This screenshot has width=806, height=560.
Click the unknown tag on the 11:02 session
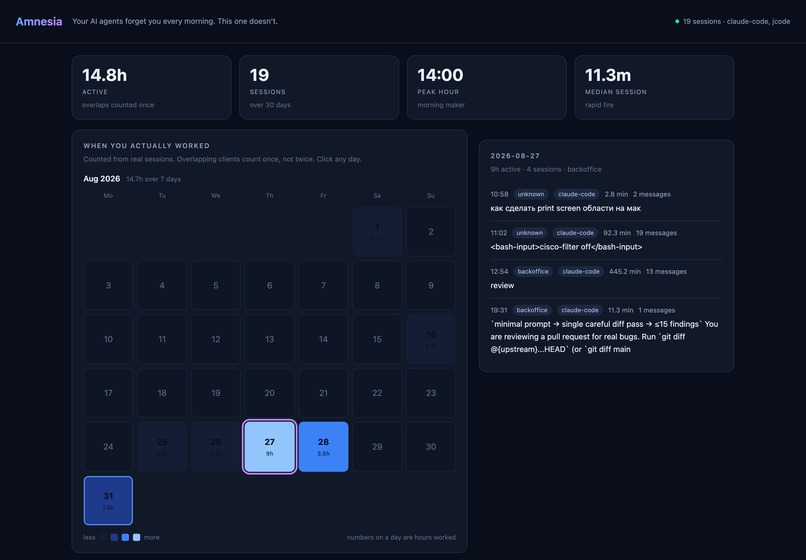[529, 233]
